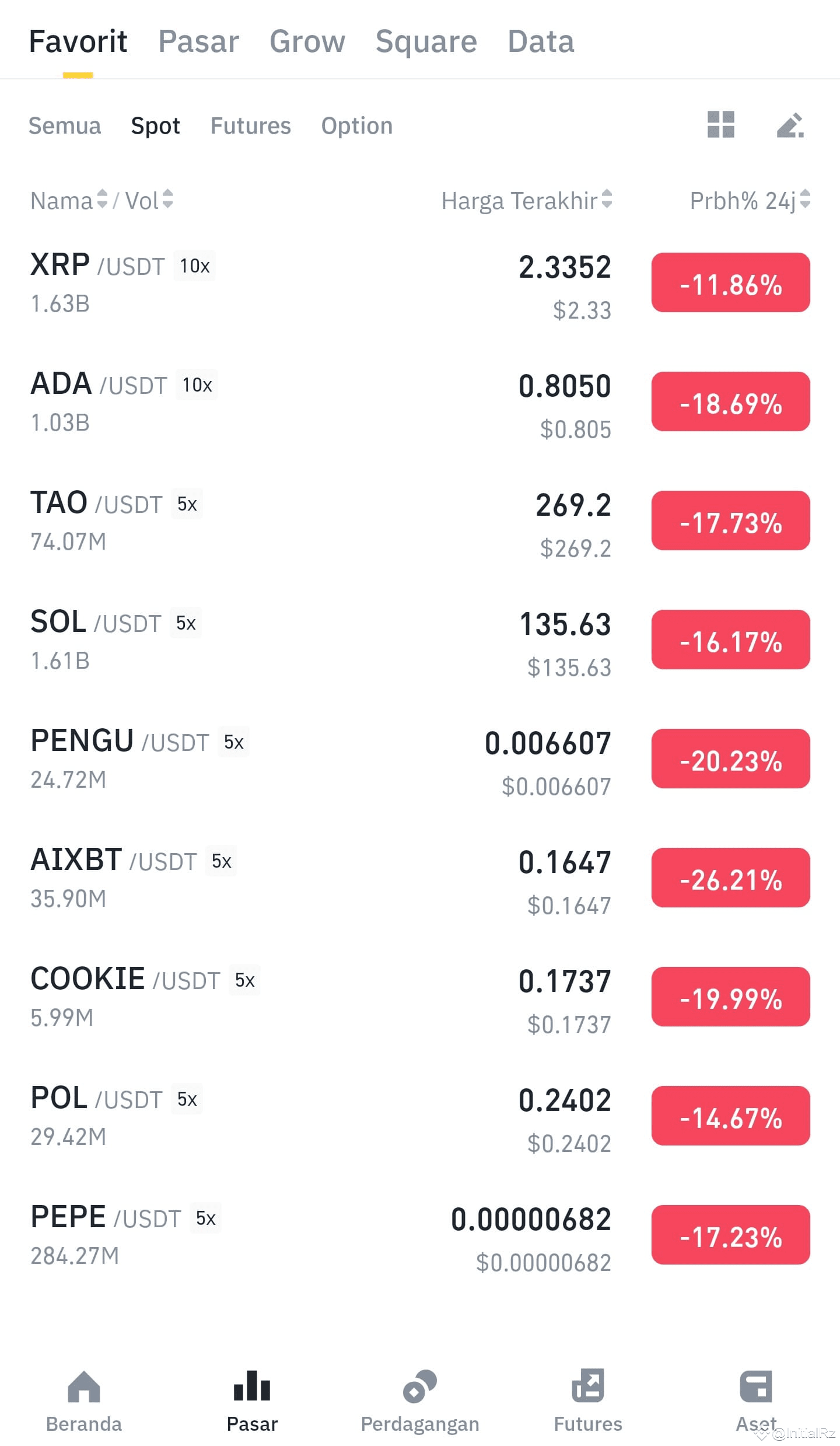Switch to the Pasar top tab
840x1446 pixels.
199,41
